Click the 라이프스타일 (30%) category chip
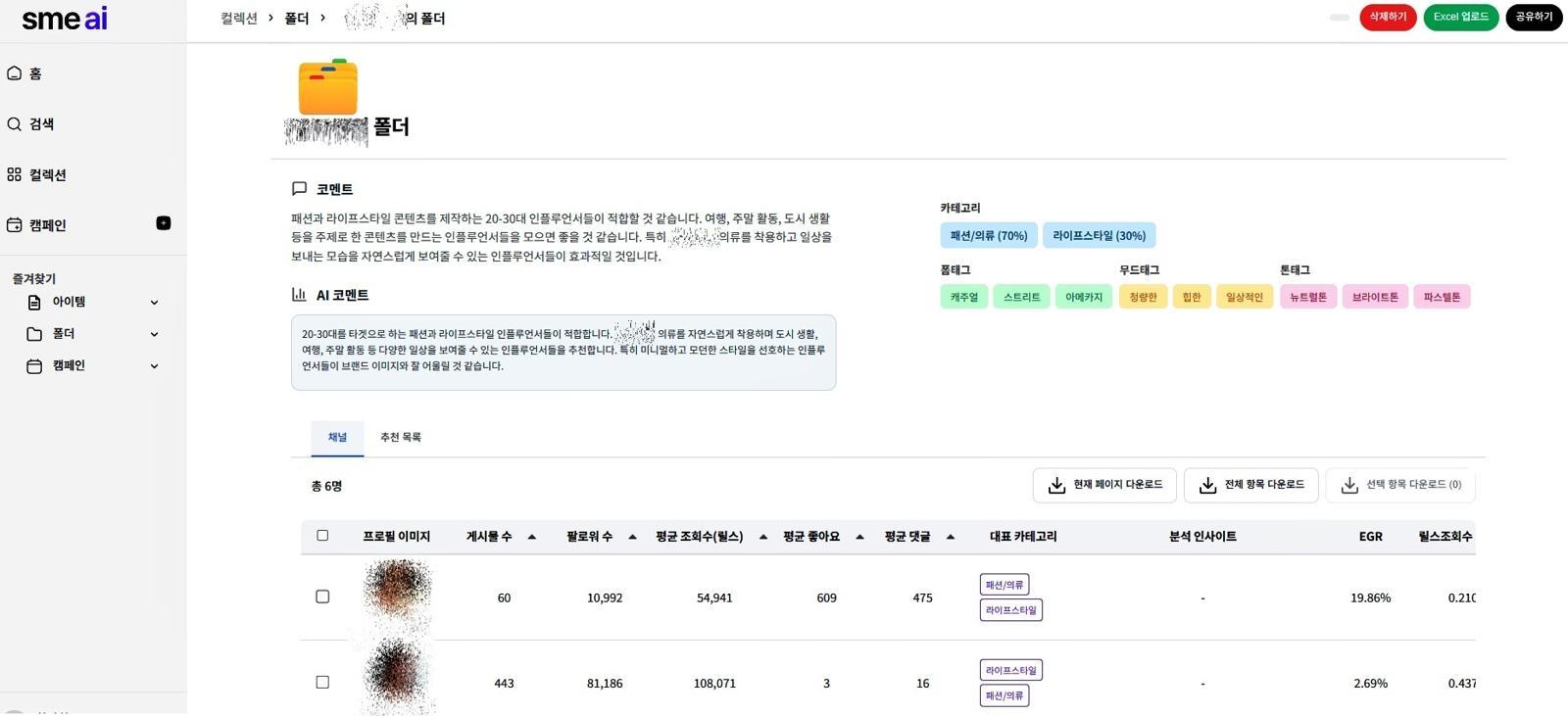Viewport: 1568px width, 716px height. click(1100, 236)
